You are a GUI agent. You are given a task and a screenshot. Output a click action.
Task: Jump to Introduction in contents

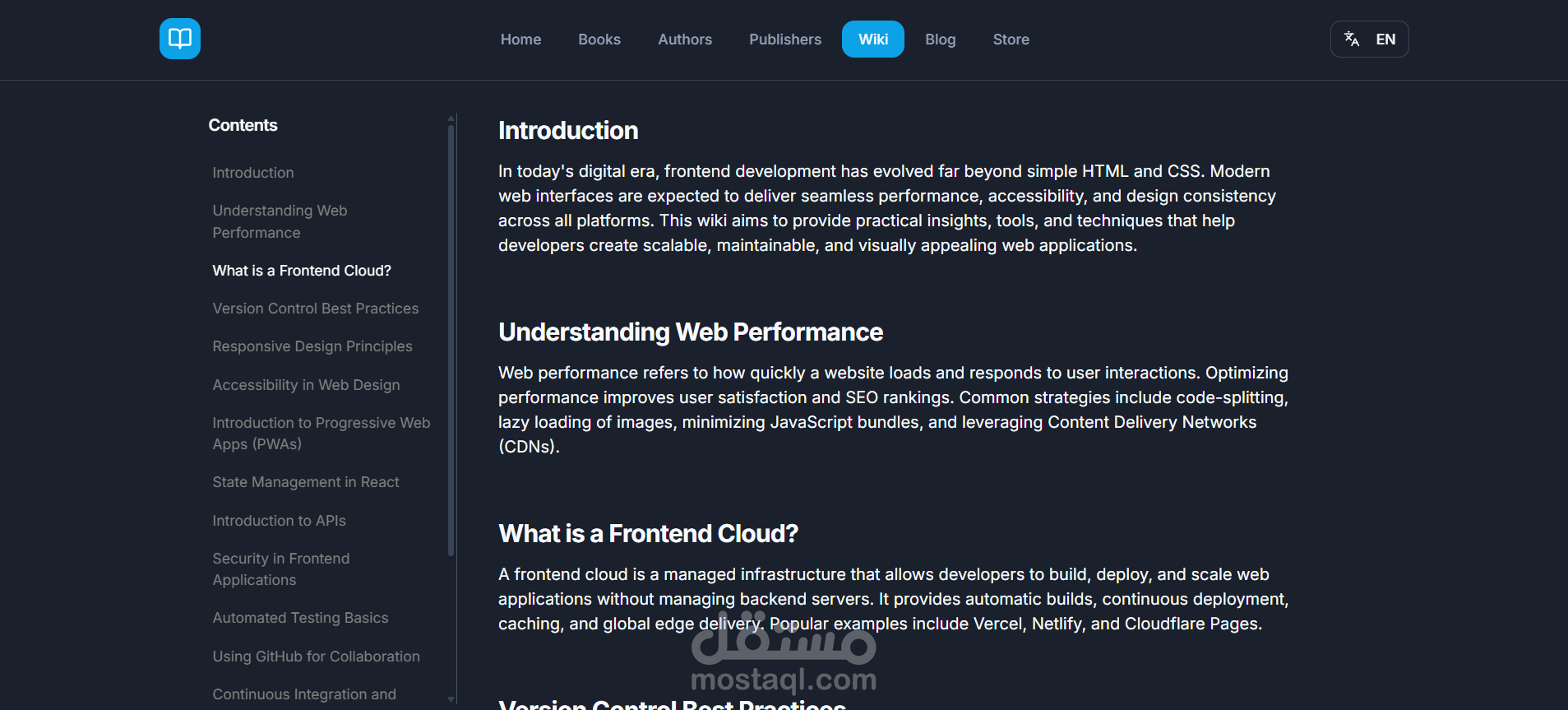pos(252,173)
